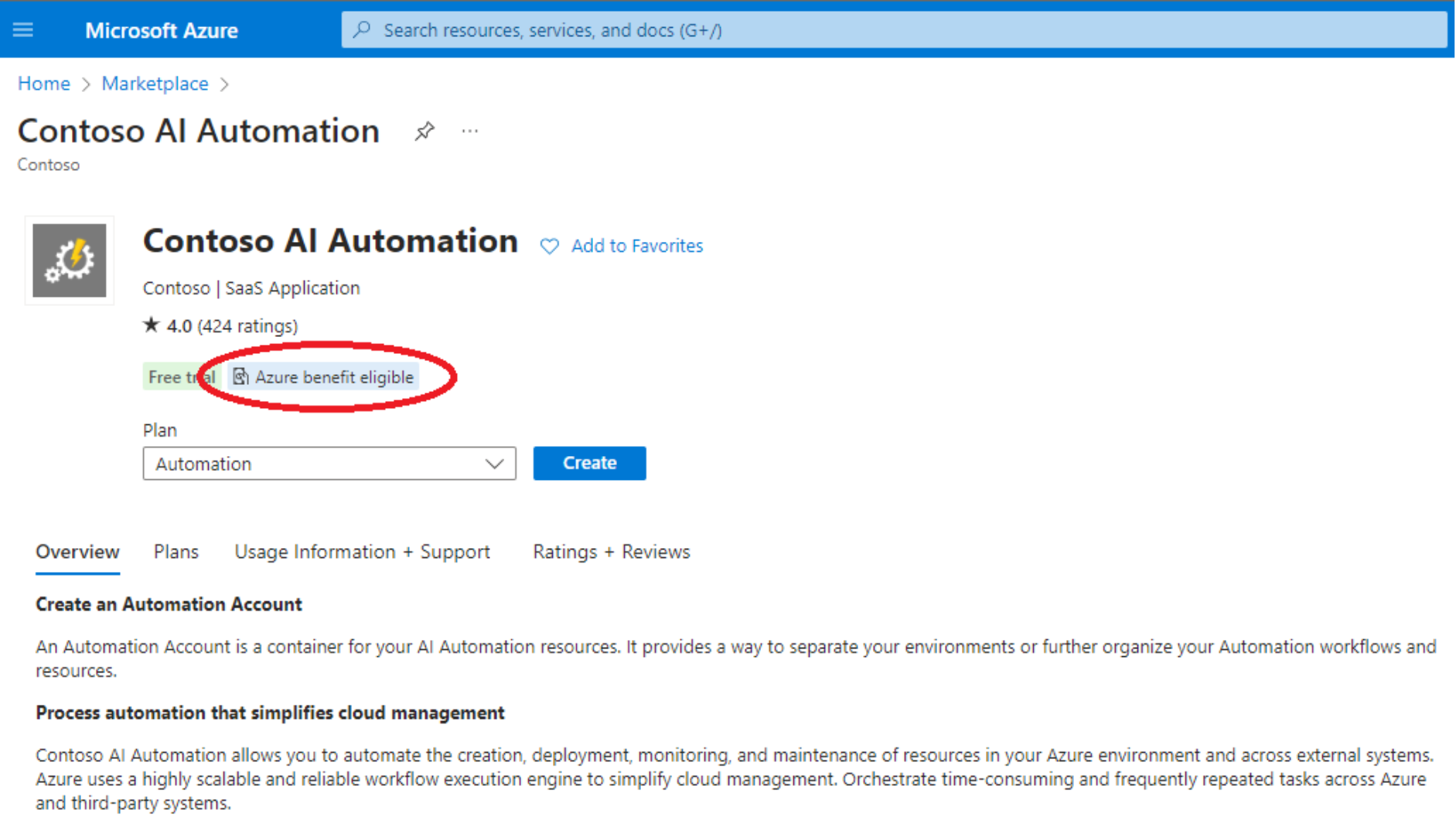This screenshot has width=1456, height=827.
Task: Focus the search resources input field
Action: coord(894,30)
